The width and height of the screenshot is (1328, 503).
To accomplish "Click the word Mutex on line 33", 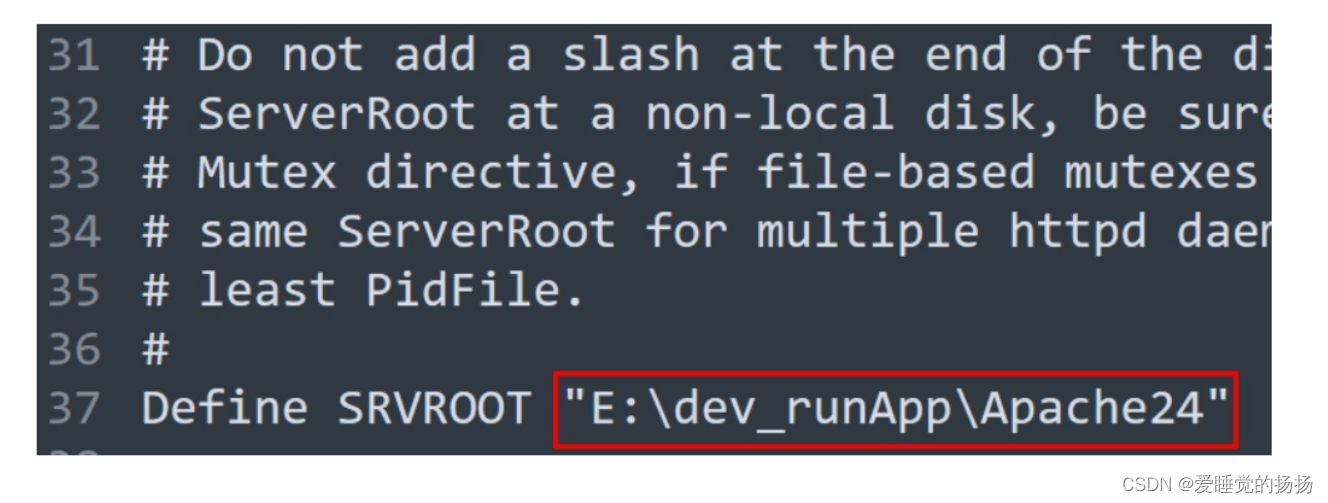I will (268, 174).
